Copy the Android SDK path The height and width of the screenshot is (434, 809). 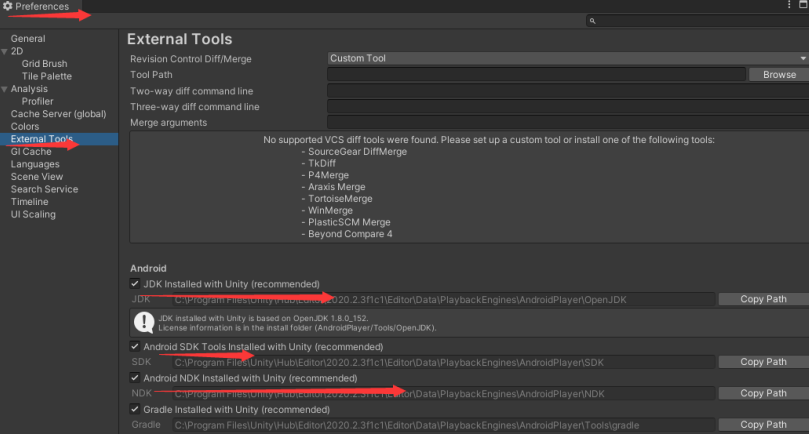point(763,362)
